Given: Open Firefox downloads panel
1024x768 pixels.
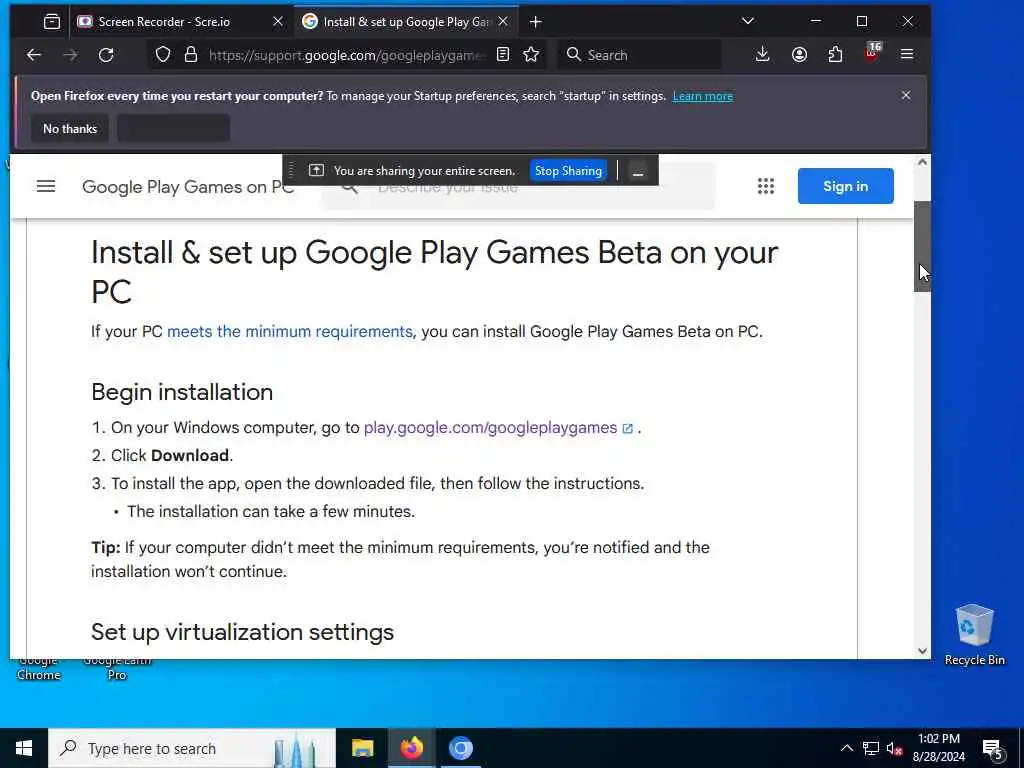Looking at the screenshot, I should (762, 55).
